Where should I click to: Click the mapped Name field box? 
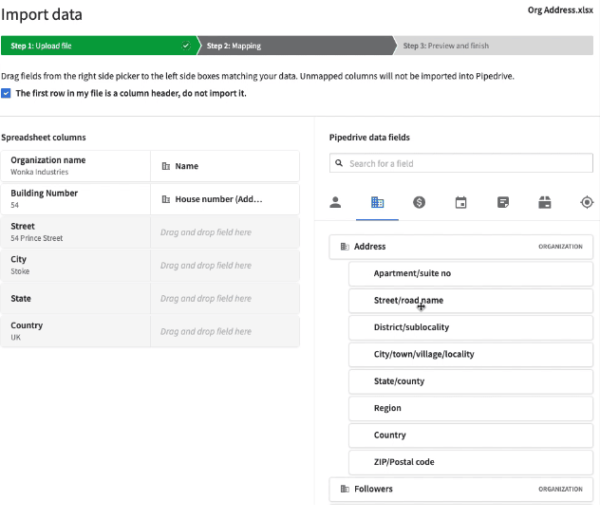click(225, 166)
